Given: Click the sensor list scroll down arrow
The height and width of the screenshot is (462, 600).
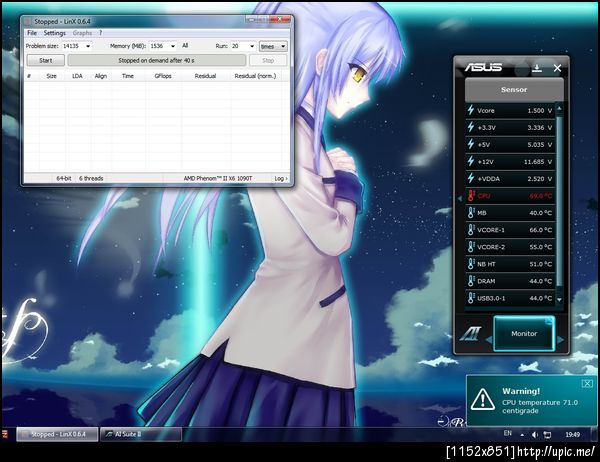Looking at the screenshot, I should (x=559, y=300).
